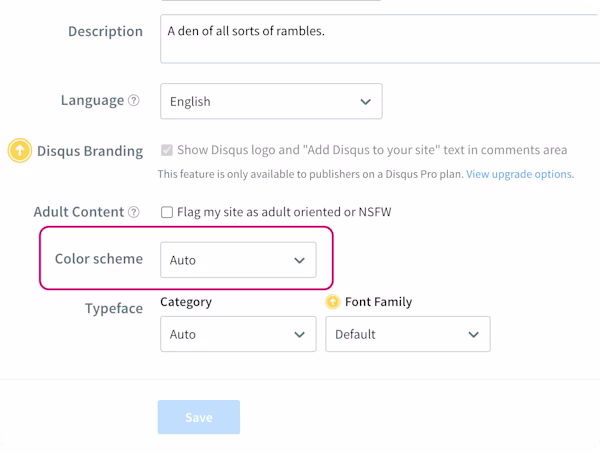The image size is (600, 454).
Task: Click the Disqus Branding upgrade arrow icon
Action: [x=18, y=151]
